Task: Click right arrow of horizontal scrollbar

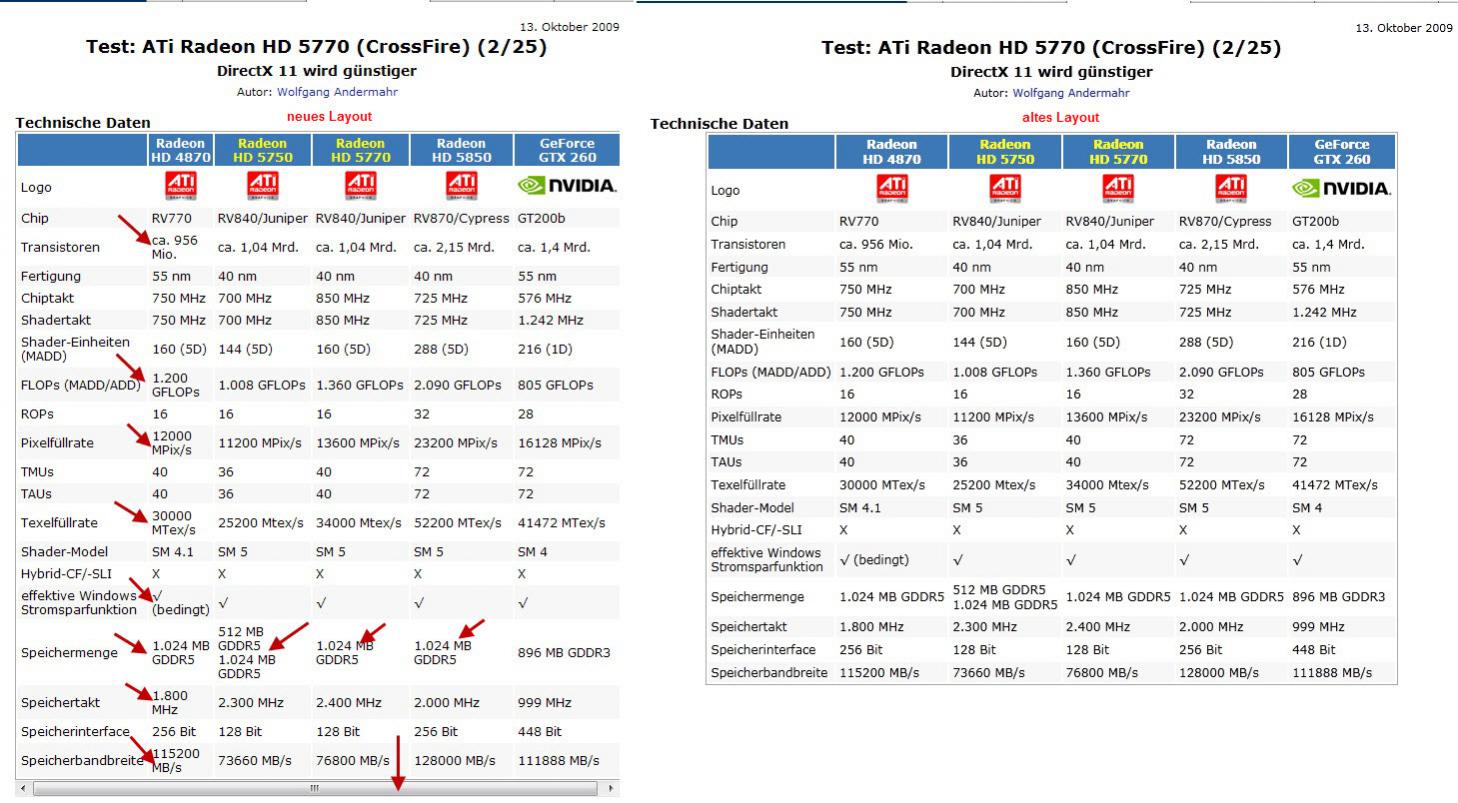Action: [612, 789]
